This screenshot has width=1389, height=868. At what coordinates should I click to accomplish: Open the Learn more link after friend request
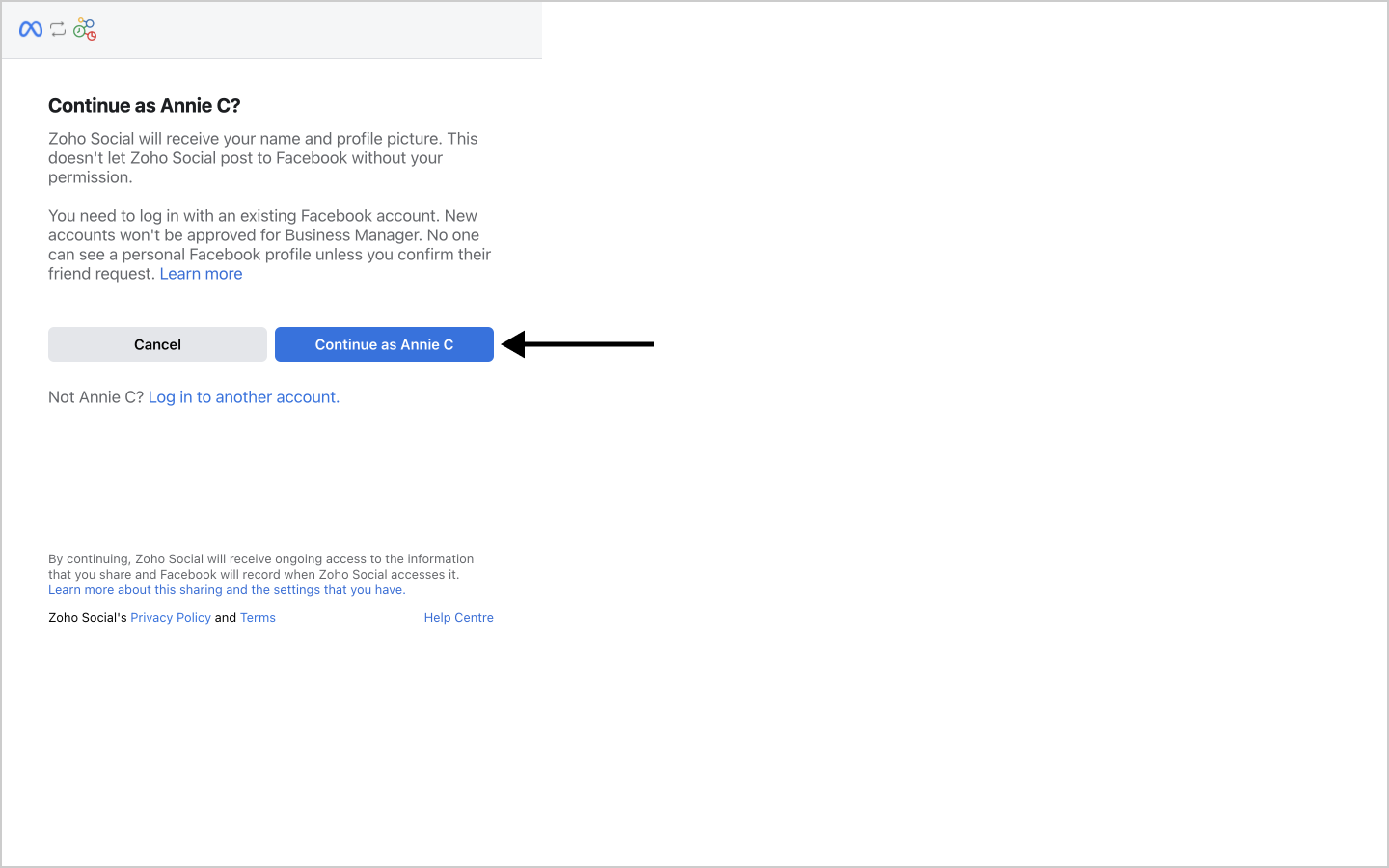click(x=201, y=274)
